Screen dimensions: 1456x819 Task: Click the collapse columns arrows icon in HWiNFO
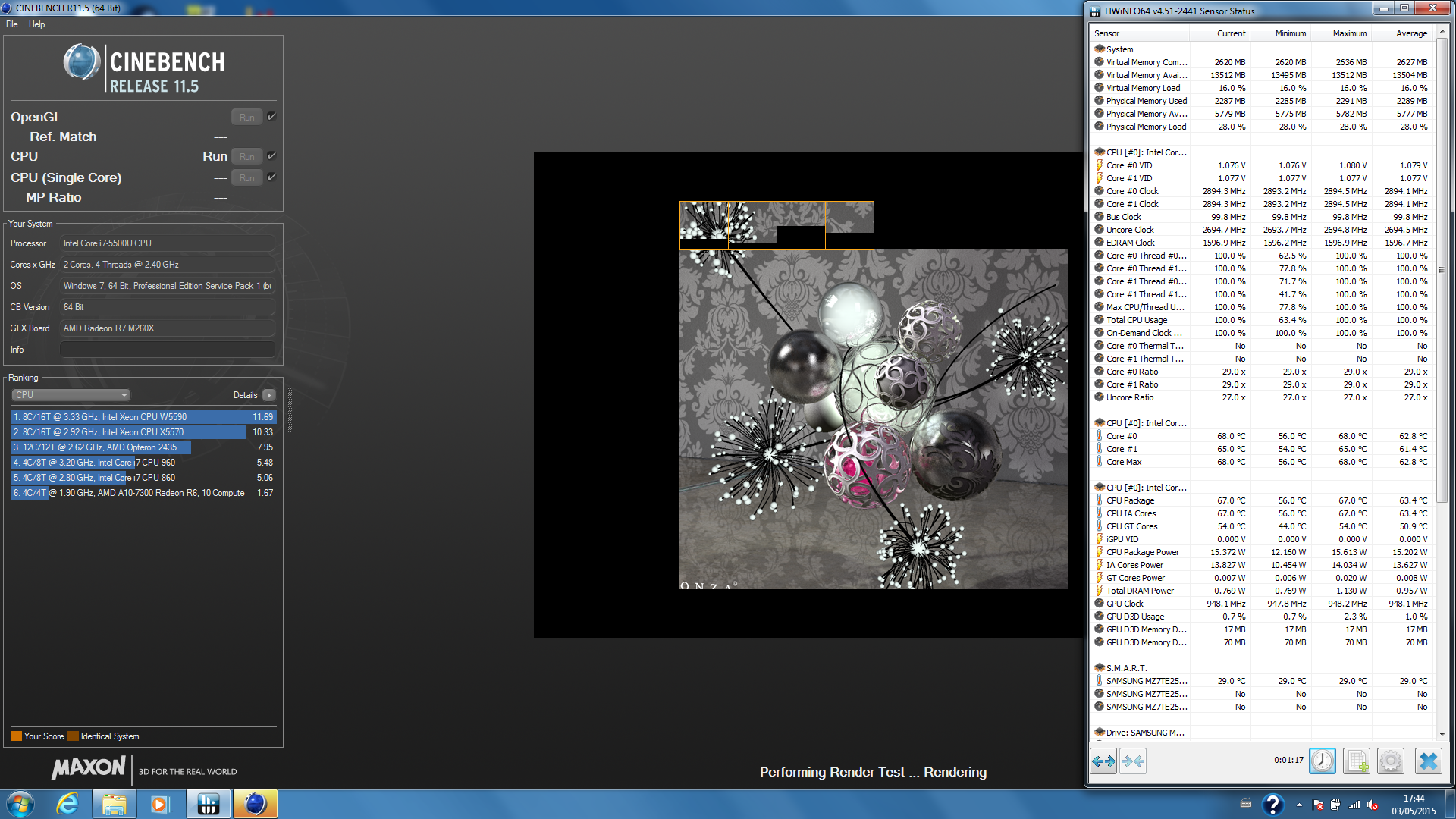click(x=1133, y=761)
